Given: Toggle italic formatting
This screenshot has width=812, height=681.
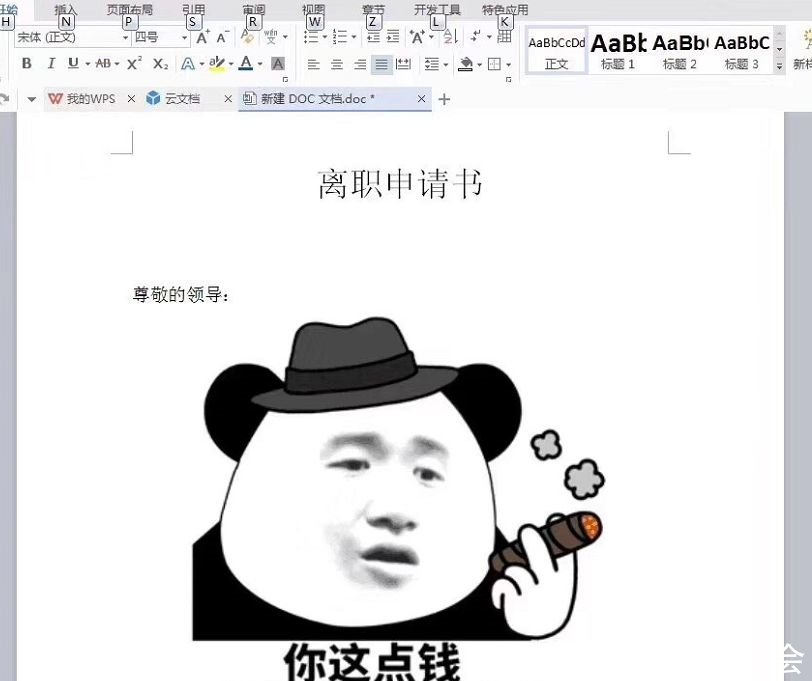Looking at the screenshot, I should click(x=51, y=64).
